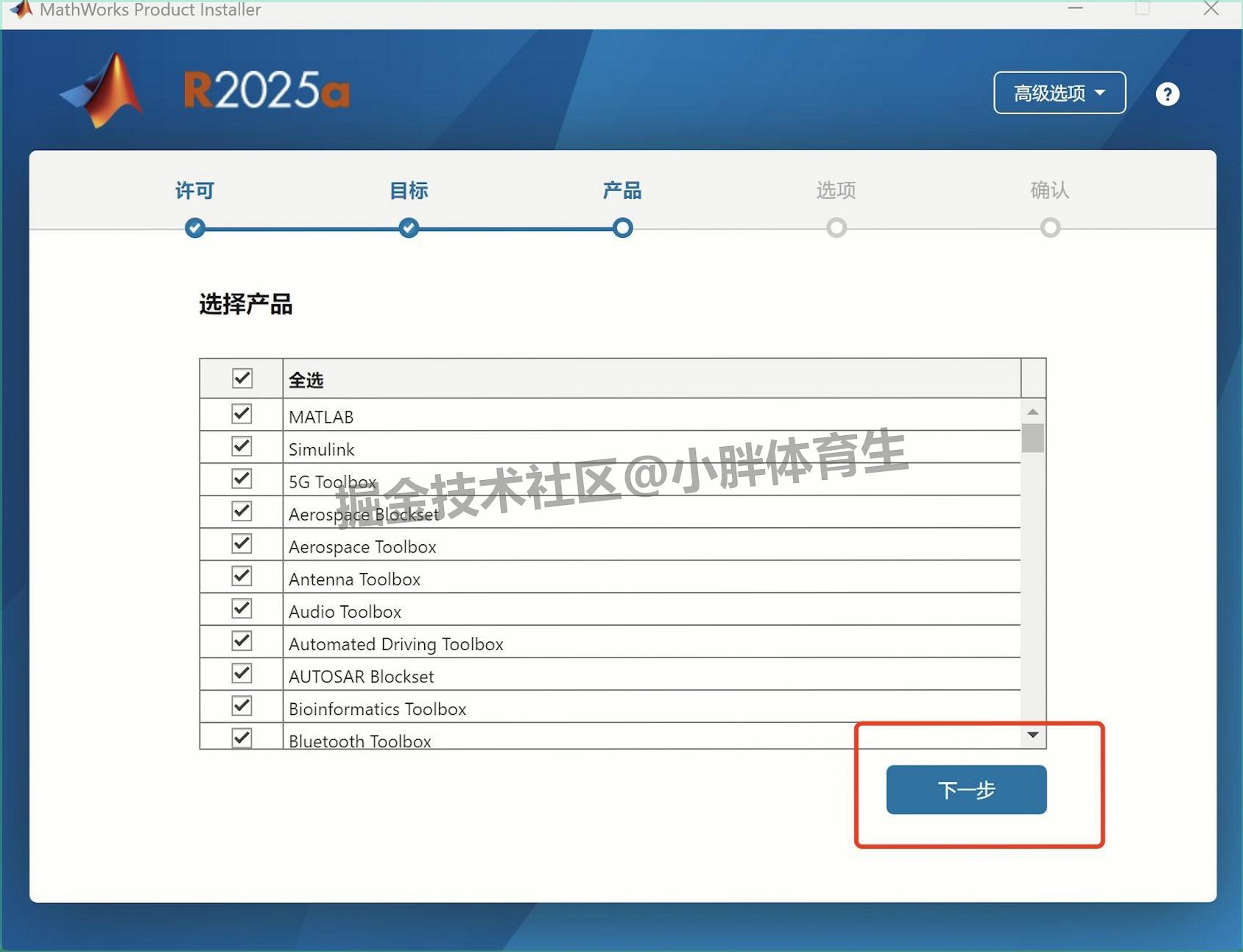
Task: Uncheck the 全选 select-all checkbox
Action: coord(242,378)
